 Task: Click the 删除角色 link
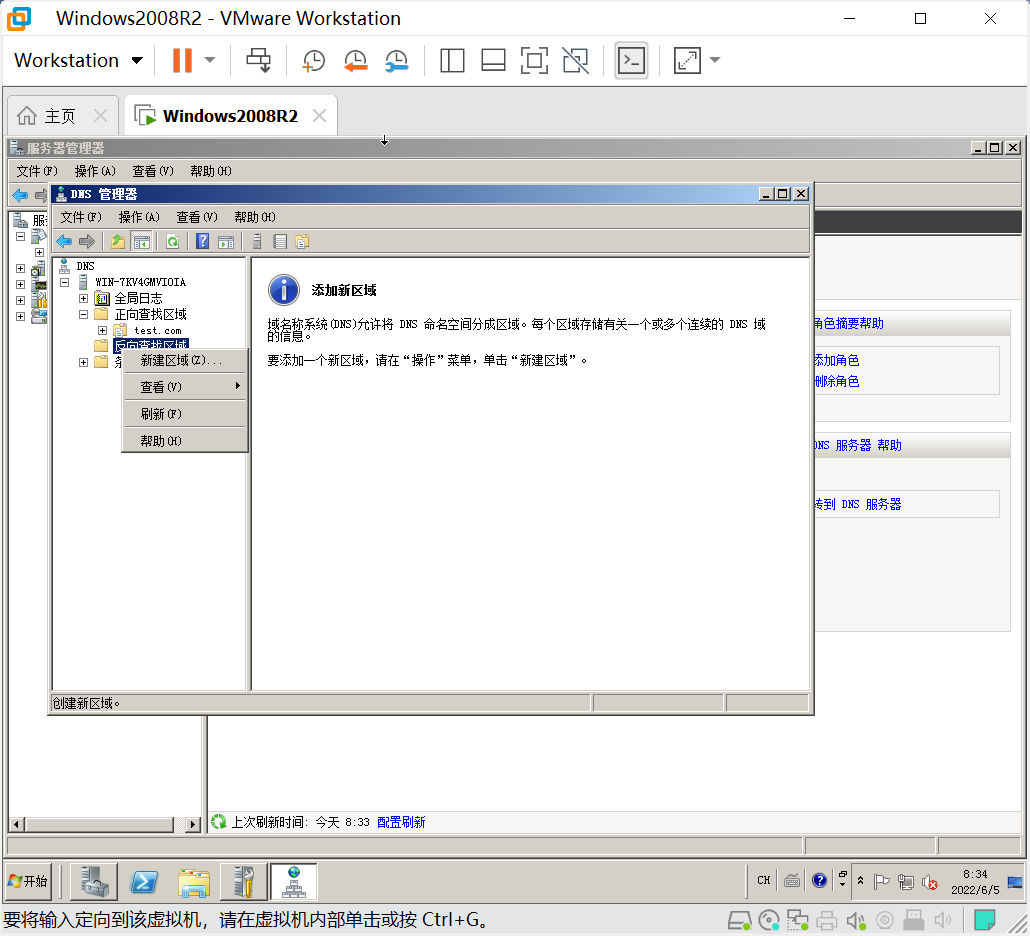[836, 382]
